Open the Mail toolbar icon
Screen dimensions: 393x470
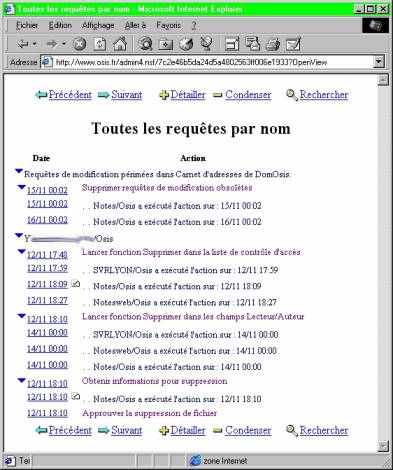(x=252, y=44)
